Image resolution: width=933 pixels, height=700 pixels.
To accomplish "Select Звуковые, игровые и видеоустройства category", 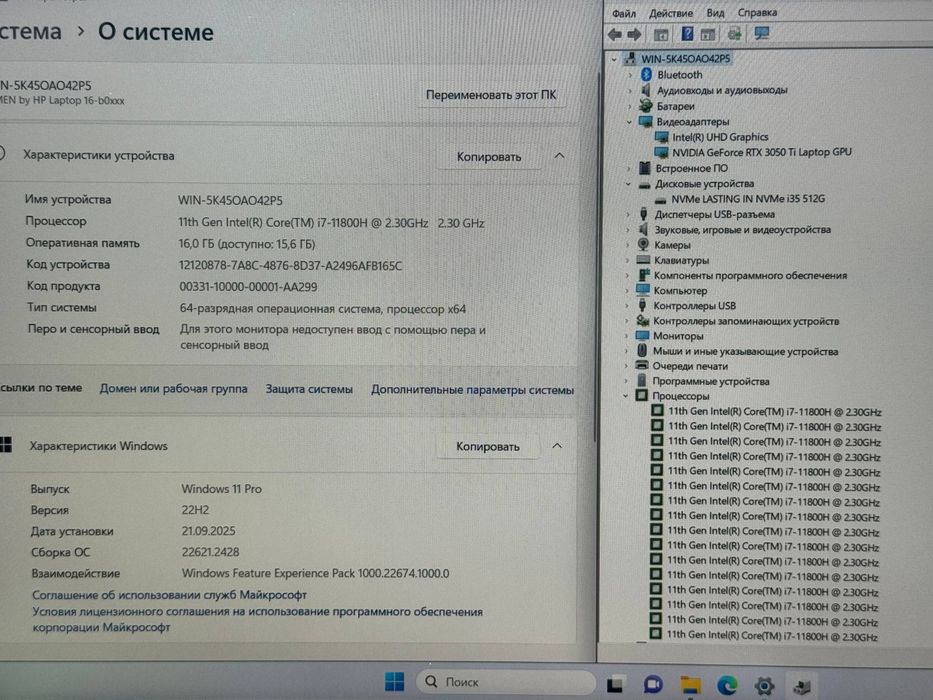I will (742, 229).
